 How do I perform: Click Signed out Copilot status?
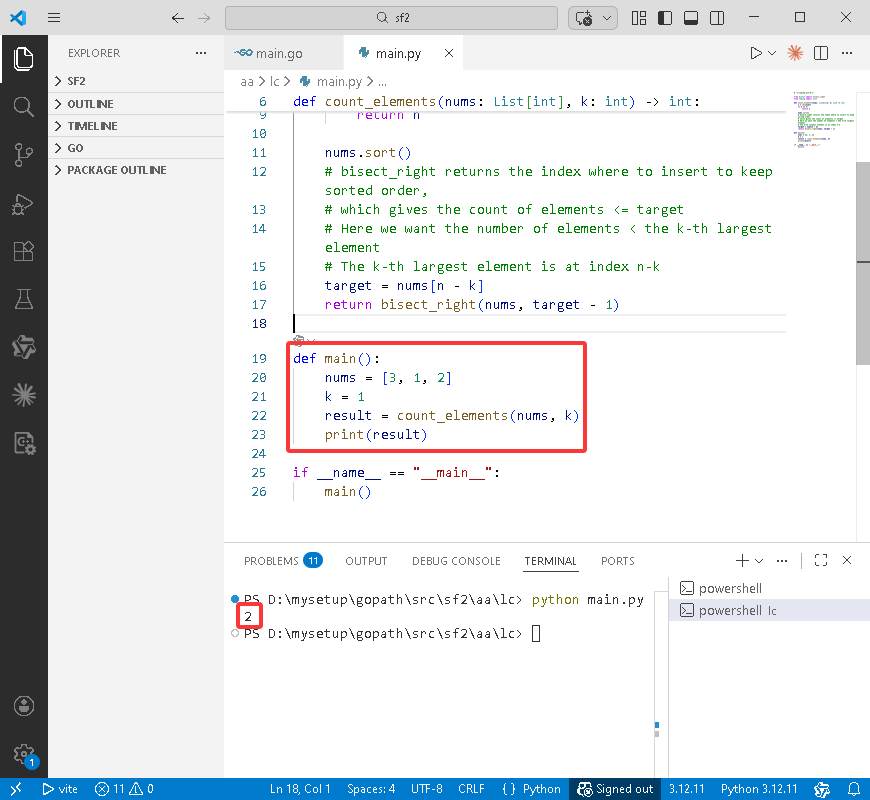coord(615,789)
